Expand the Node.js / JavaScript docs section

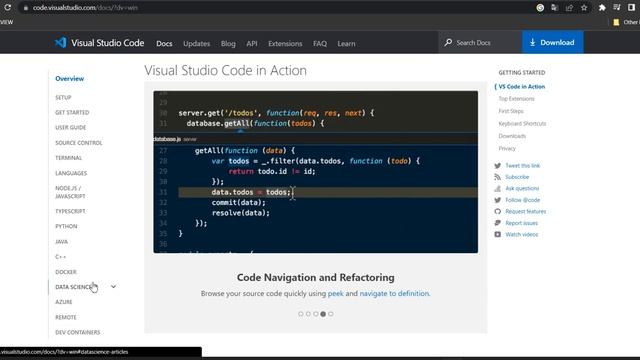(70, 192)
